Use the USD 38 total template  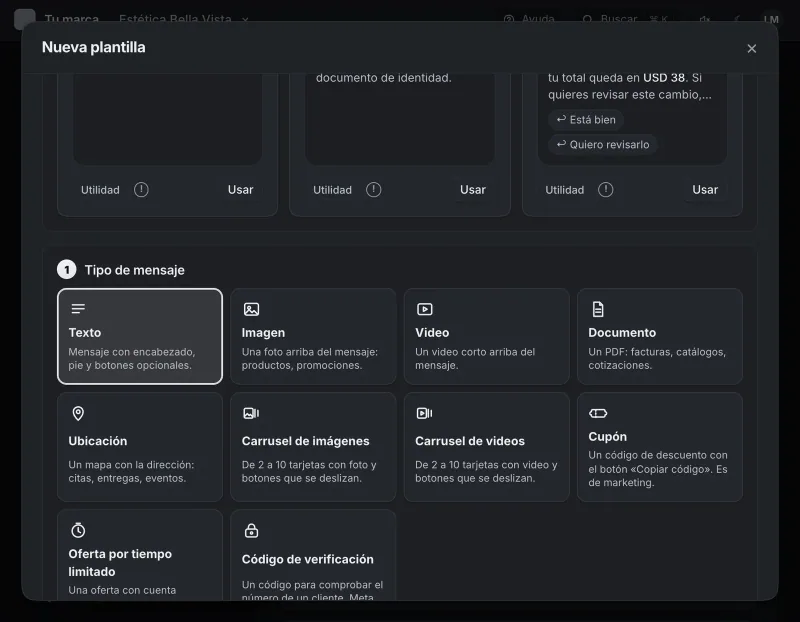point(705,190)
